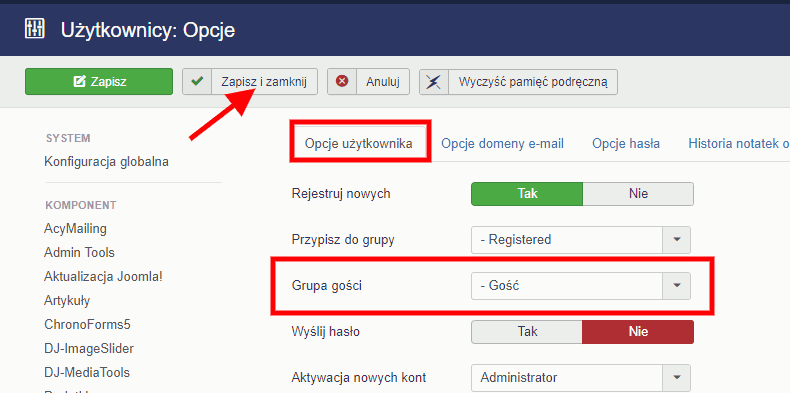Set Rejestruj nowych to Nie
Viewport: 790px width, 393px height.
coord(638,194)
